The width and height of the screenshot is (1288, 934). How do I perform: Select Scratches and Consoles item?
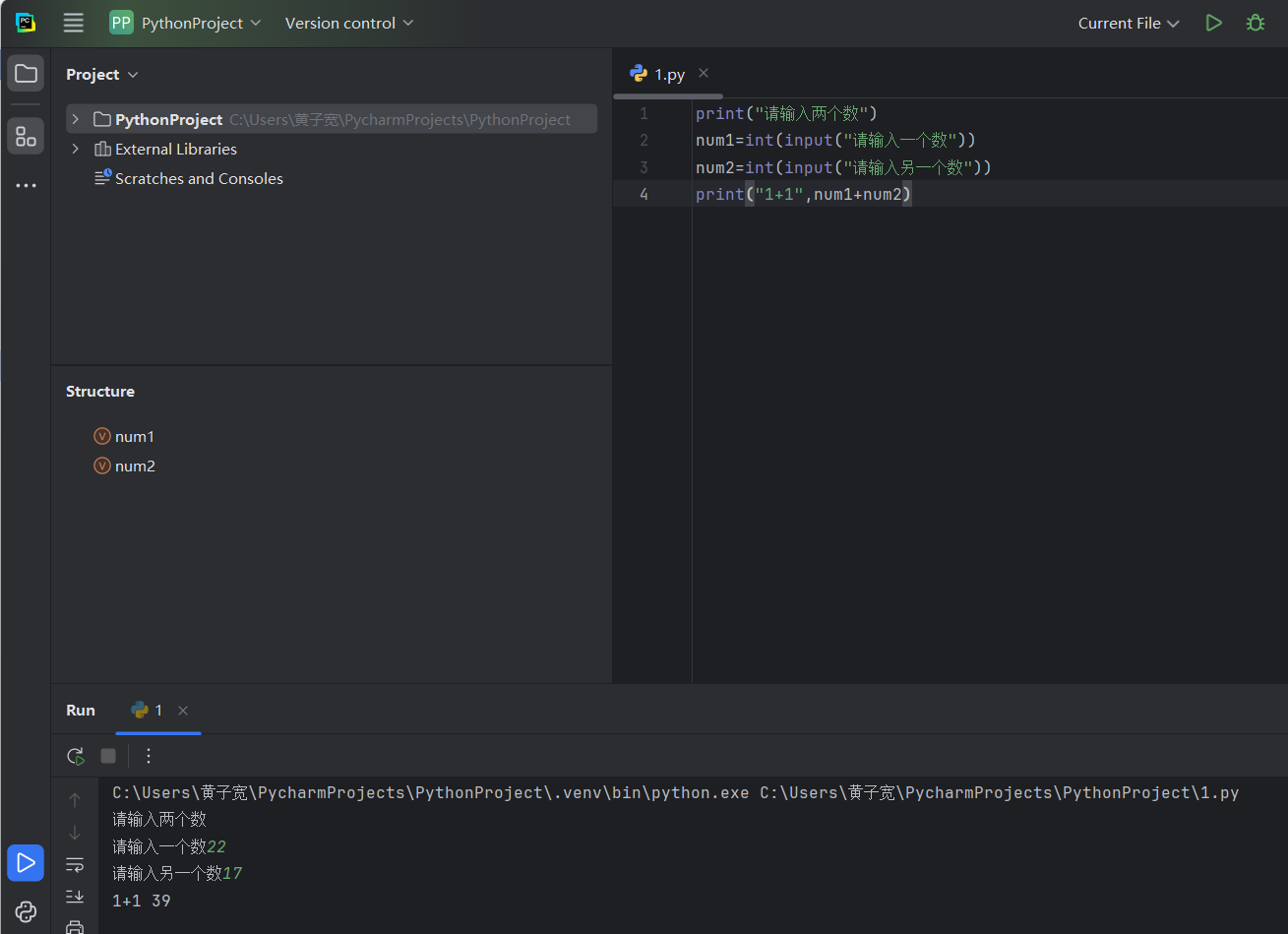[198, 178]
